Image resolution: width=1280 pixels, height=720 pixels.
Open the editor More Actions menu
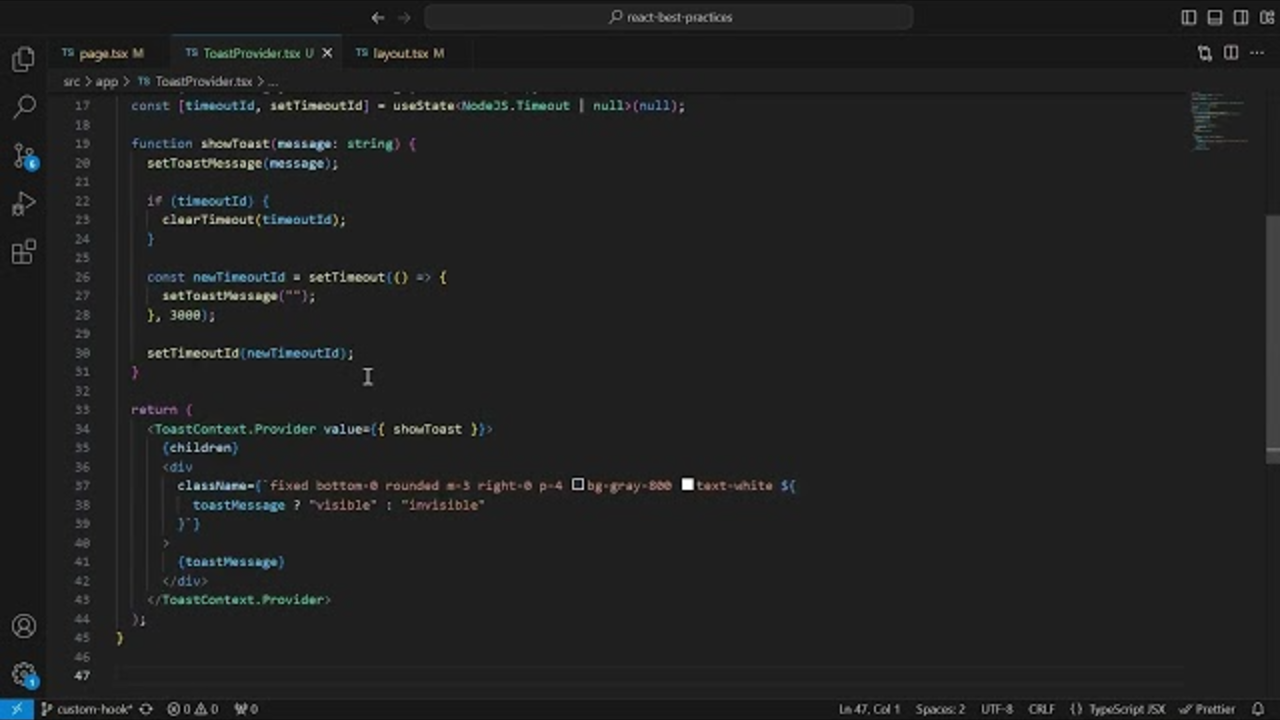[x=1257, y=53]
